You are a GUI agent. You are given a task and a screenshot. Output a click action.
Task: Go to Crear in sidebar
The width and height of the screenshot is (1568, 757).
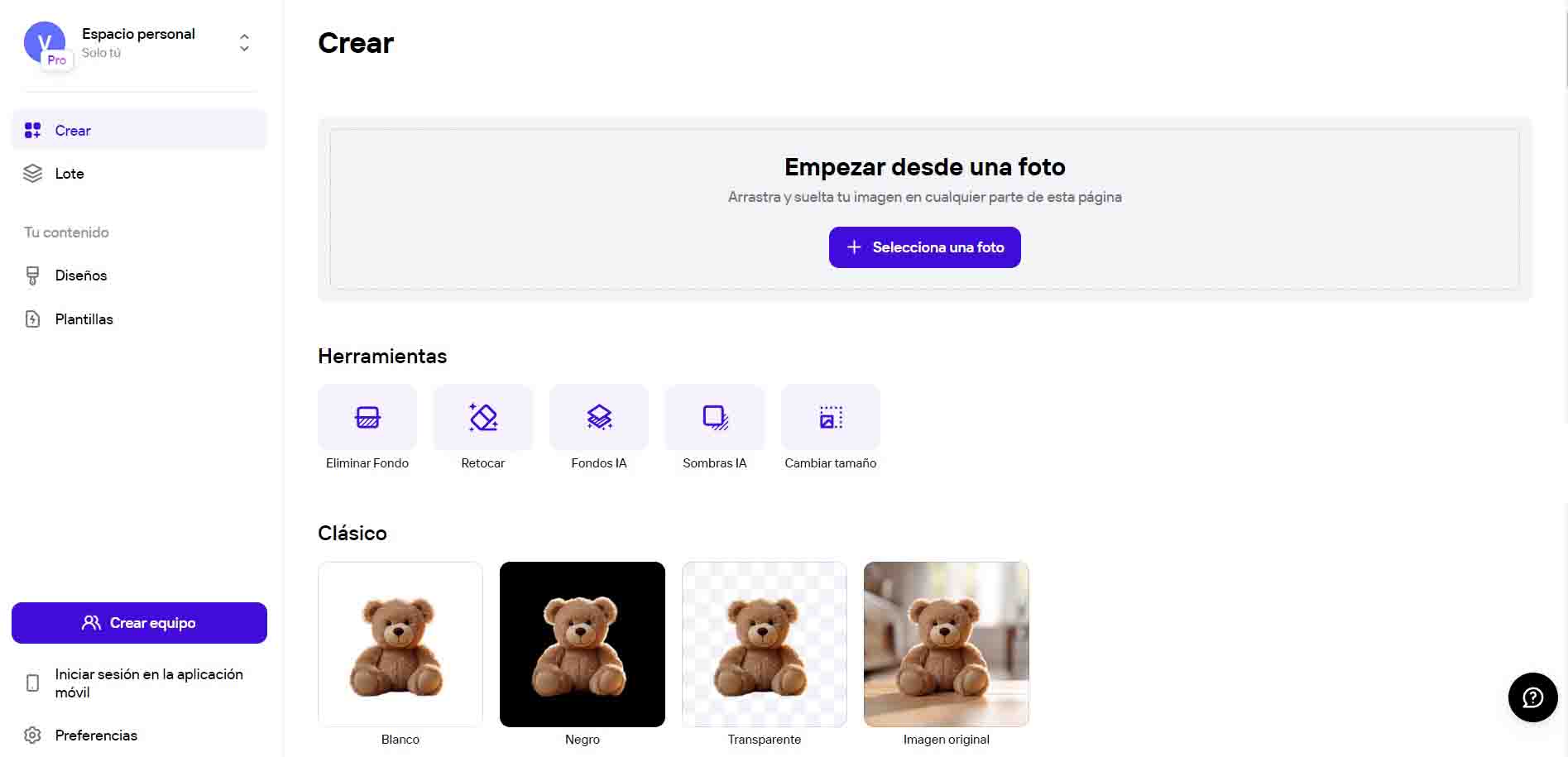139,130
